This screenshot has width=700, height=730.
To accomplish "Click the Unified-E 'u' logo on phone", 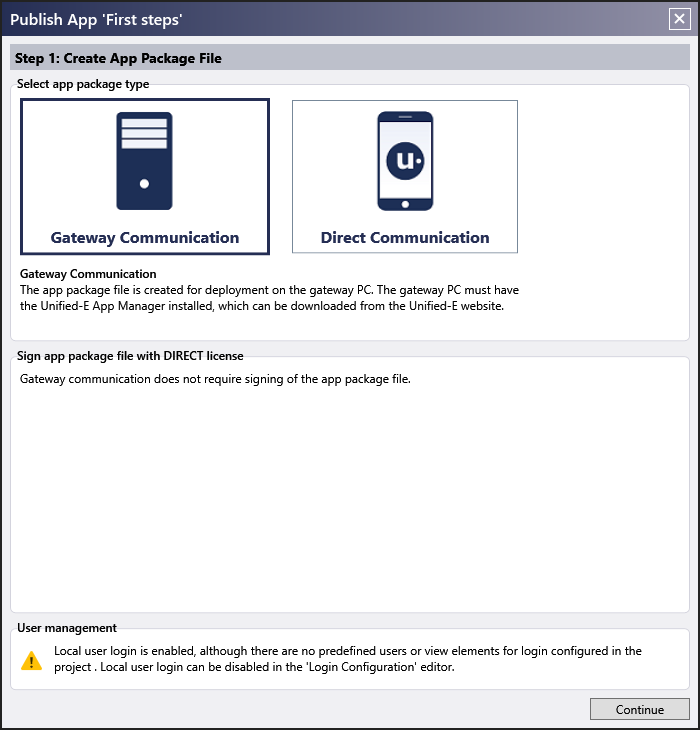I will click(405, 160).
